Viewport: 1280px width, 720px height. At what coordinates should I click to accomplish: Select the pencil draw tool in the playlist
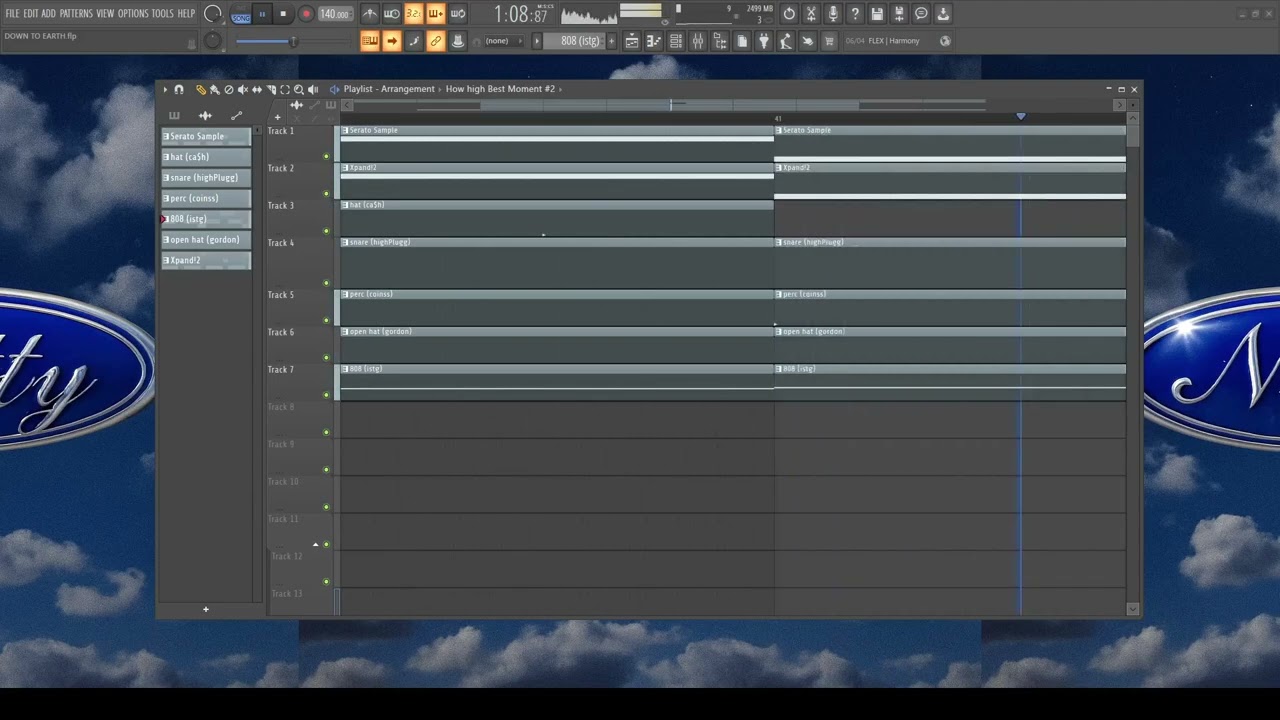coord(201,90)
